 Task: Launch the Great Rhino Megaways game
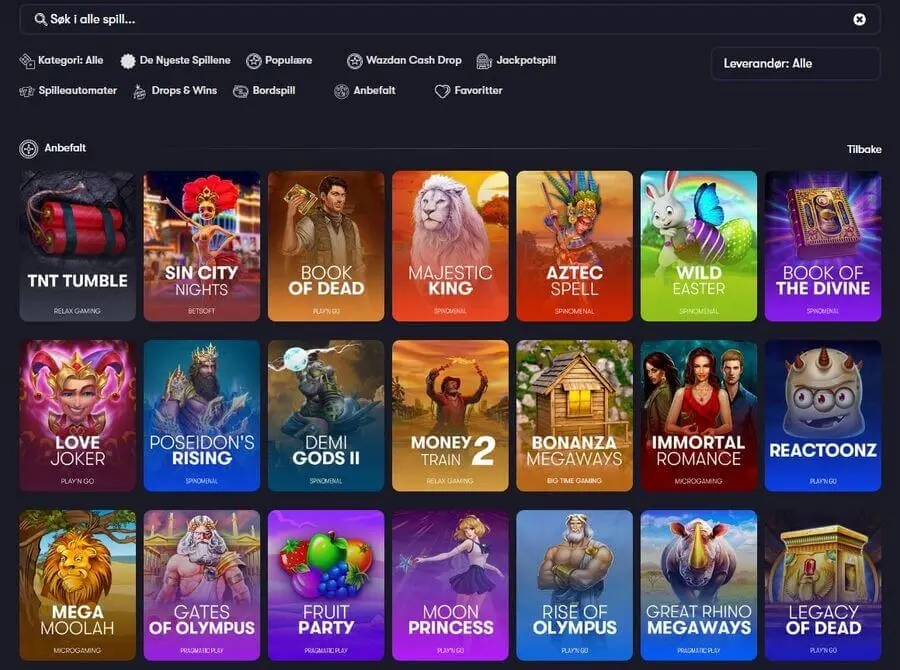click(699, 585)
